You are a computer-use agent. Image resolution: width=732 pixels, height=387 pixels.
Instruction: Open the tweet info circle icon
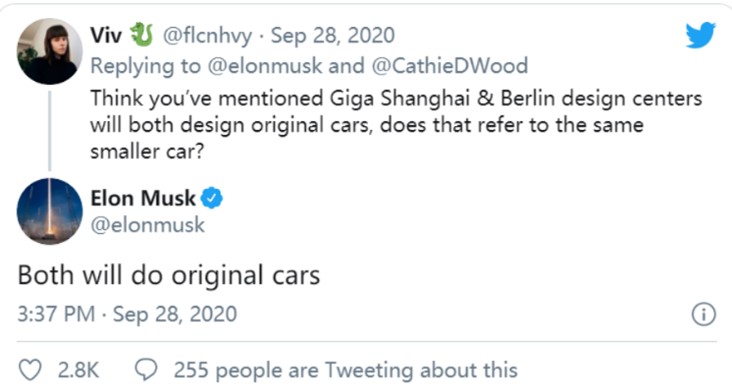click(703, 314)
